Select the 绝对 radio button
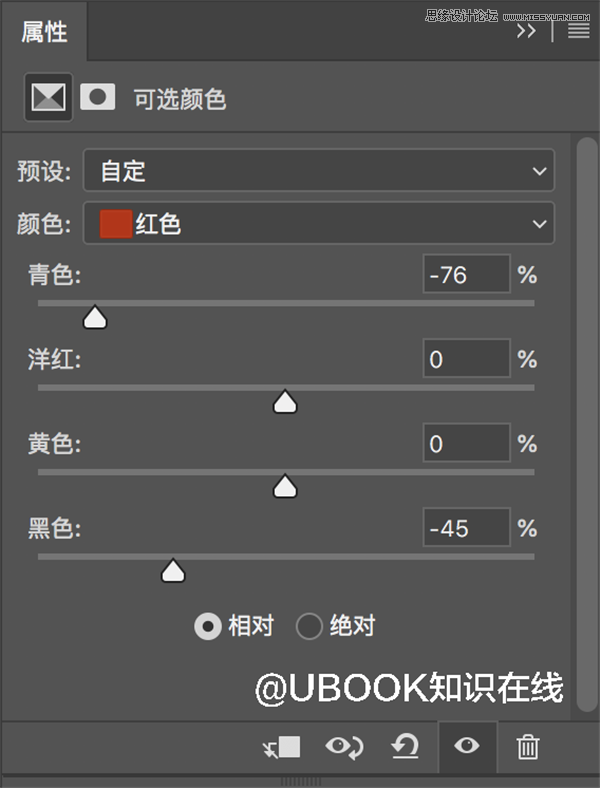Viewport: 600px width, 788px height. (x=309, y=626)
